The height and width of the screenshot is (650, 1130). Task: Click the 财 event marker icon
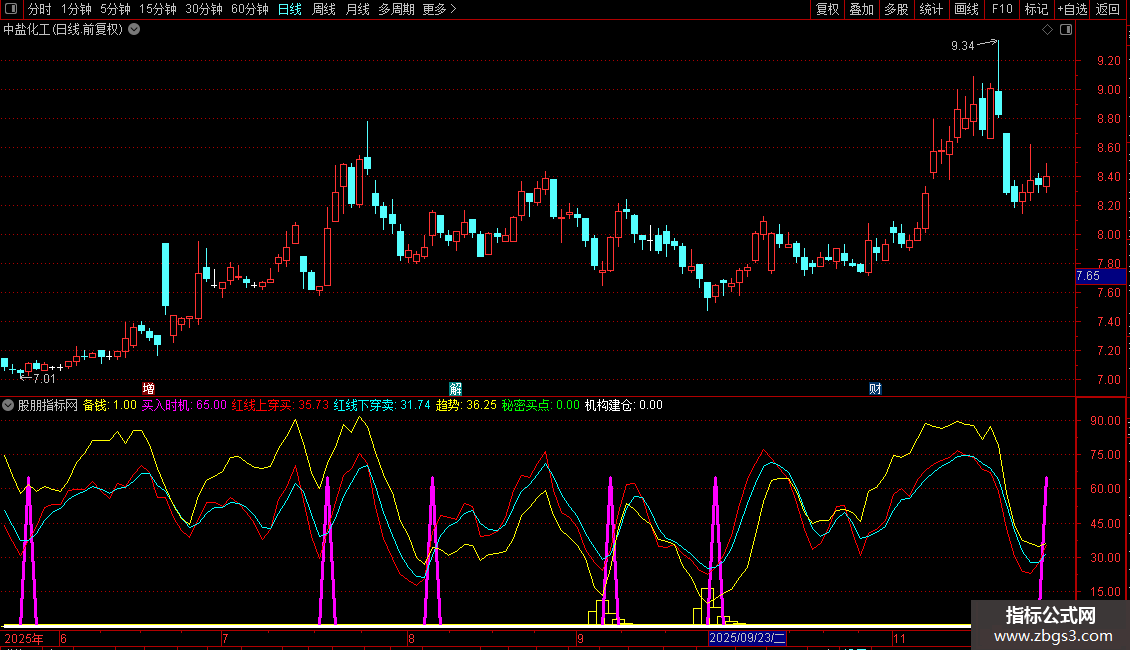pos(875,388)
